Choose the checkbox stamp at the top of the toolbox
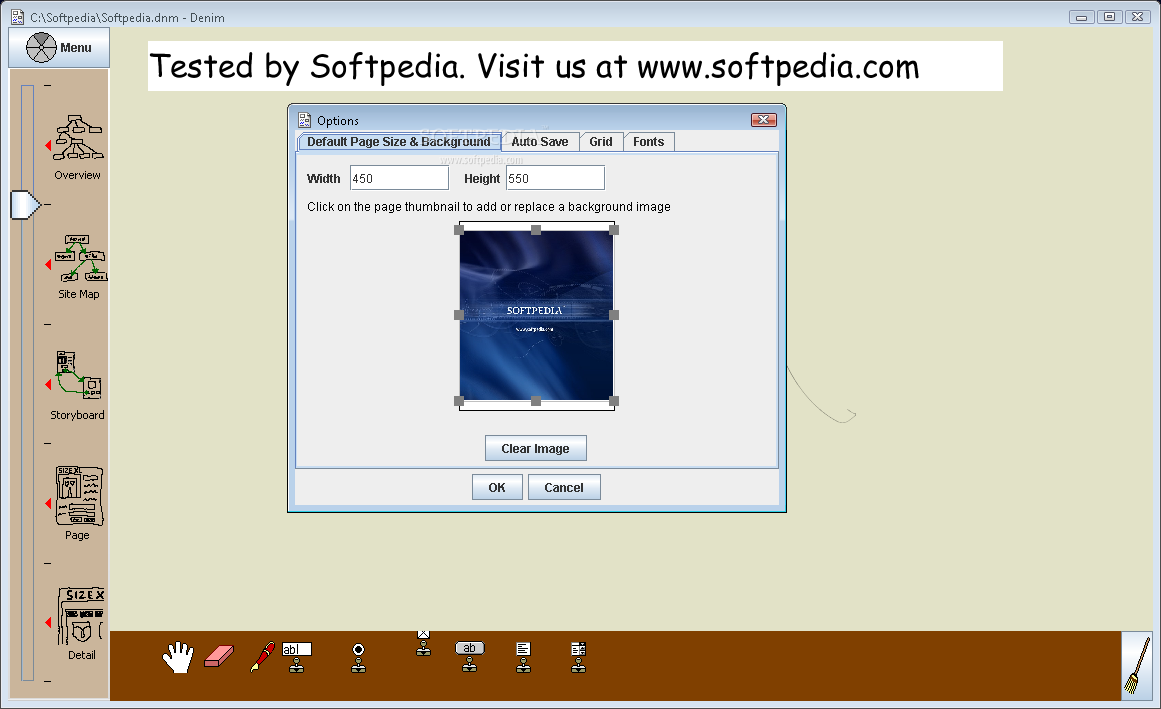Viewport: 1161px width, 709px height. click(424, 643)
